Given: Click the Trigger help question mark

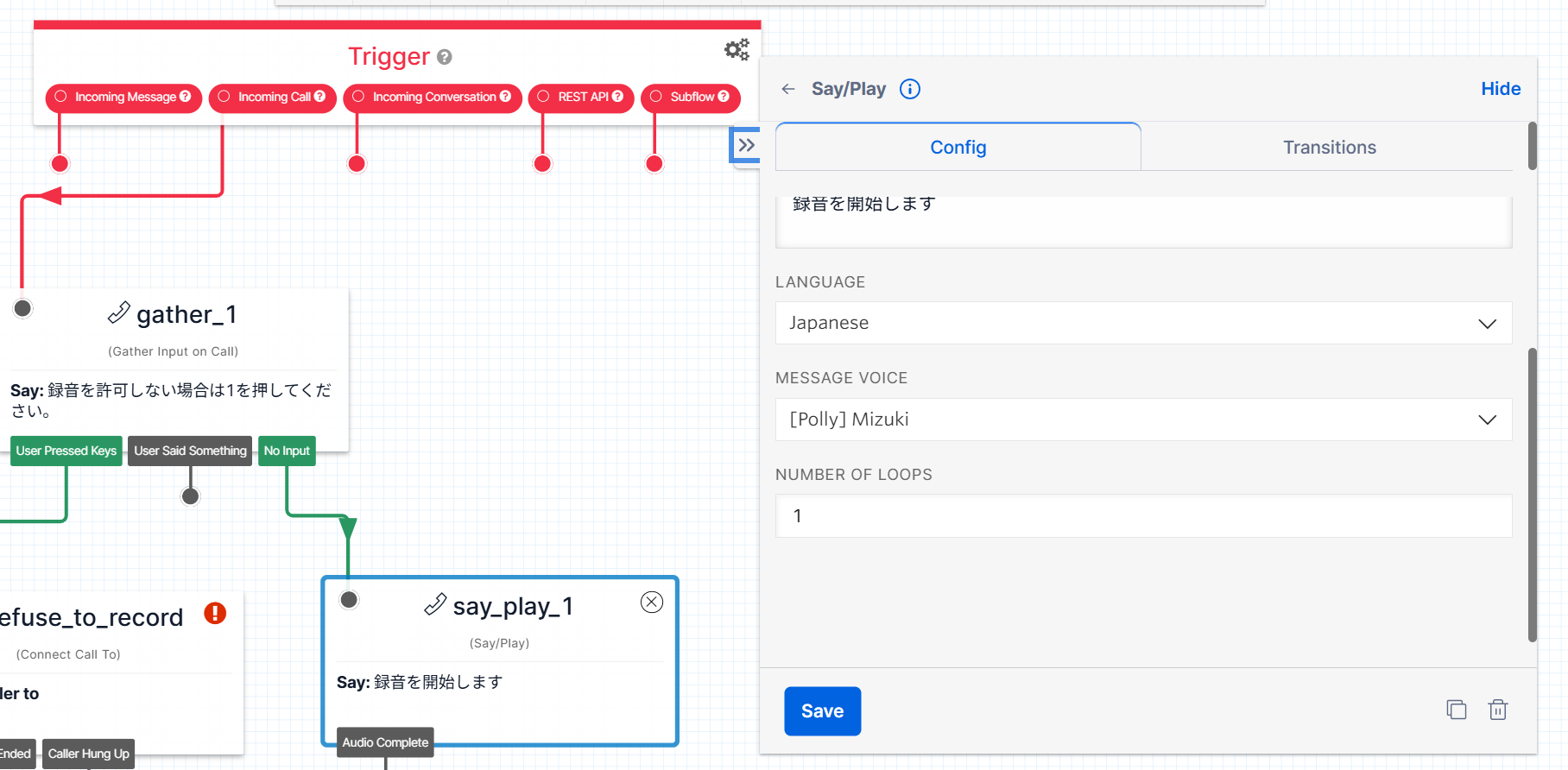Looking at the screenshot, I should (445, 57).
